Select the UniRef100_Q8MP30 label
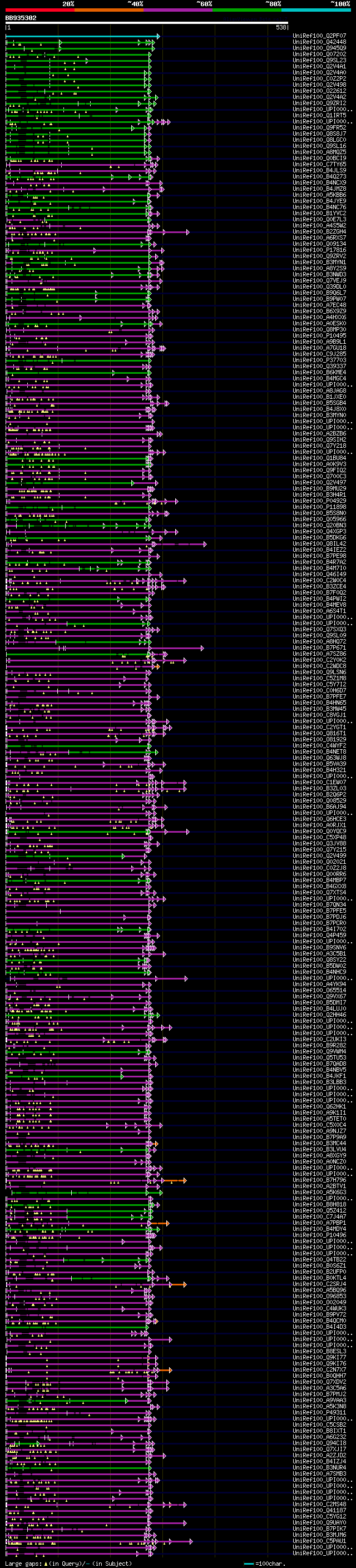This screenshot has width=356, height=1568. coord(319,329)
